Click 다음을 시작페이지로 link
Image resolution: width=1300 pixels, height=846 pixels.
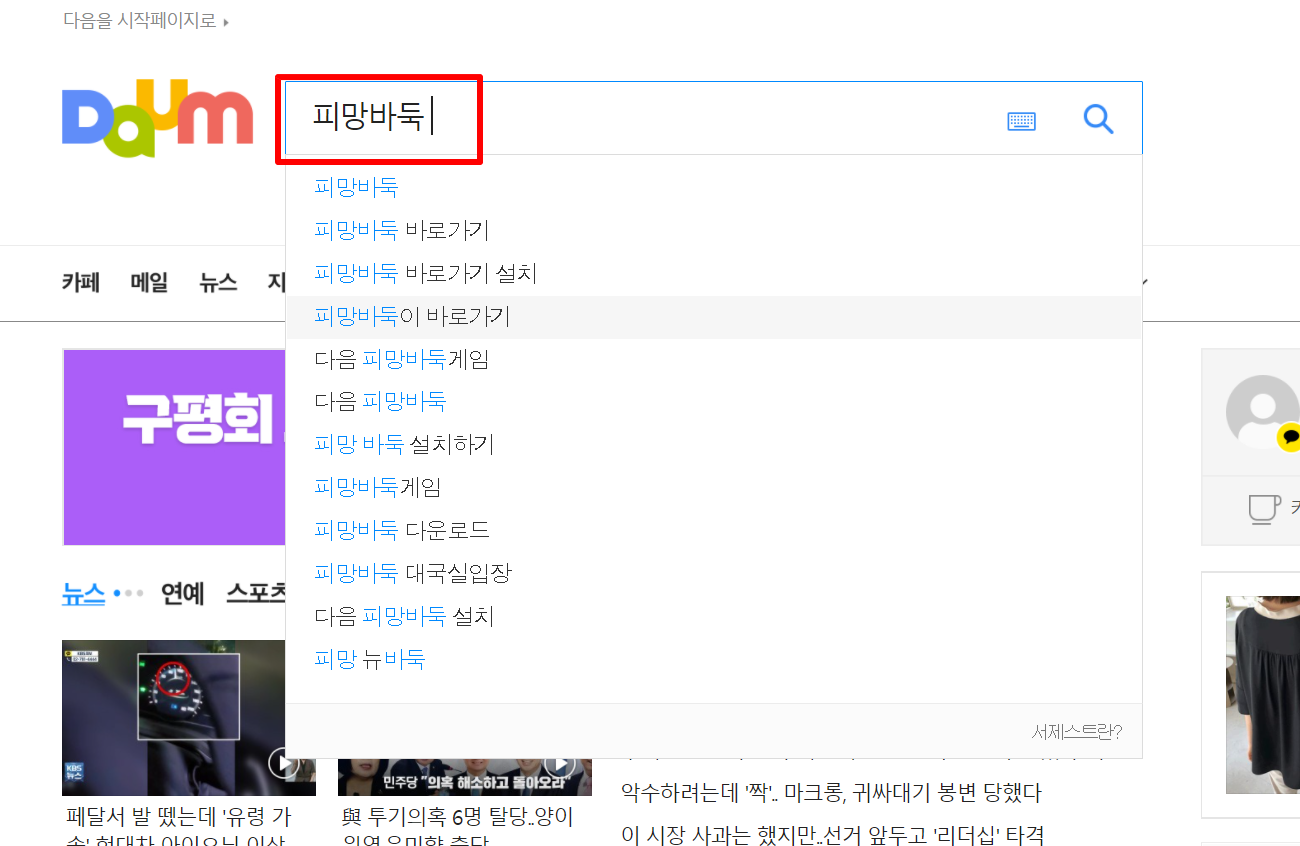pyautogui.click(x=145, y=20)
